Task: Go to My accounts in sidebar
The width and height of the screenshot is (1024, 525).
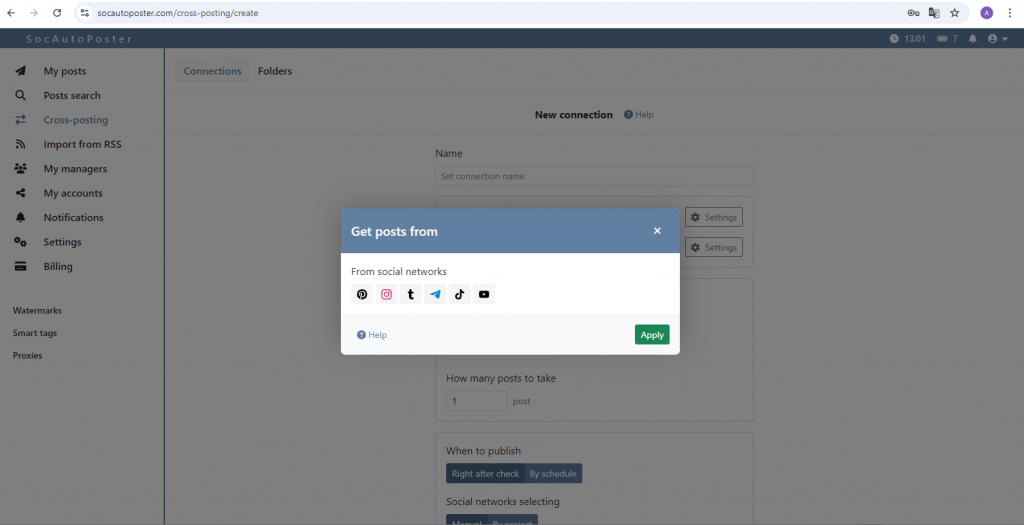Action: (72, 193)
